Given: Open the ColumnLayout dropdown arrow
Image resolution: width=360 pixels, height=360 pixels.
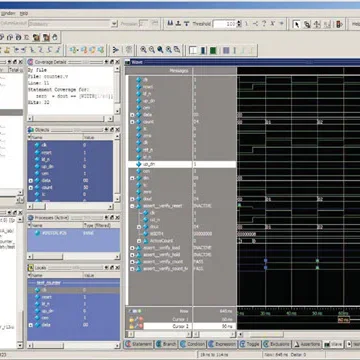Looking at the screenshot, I should click(114, 24).
